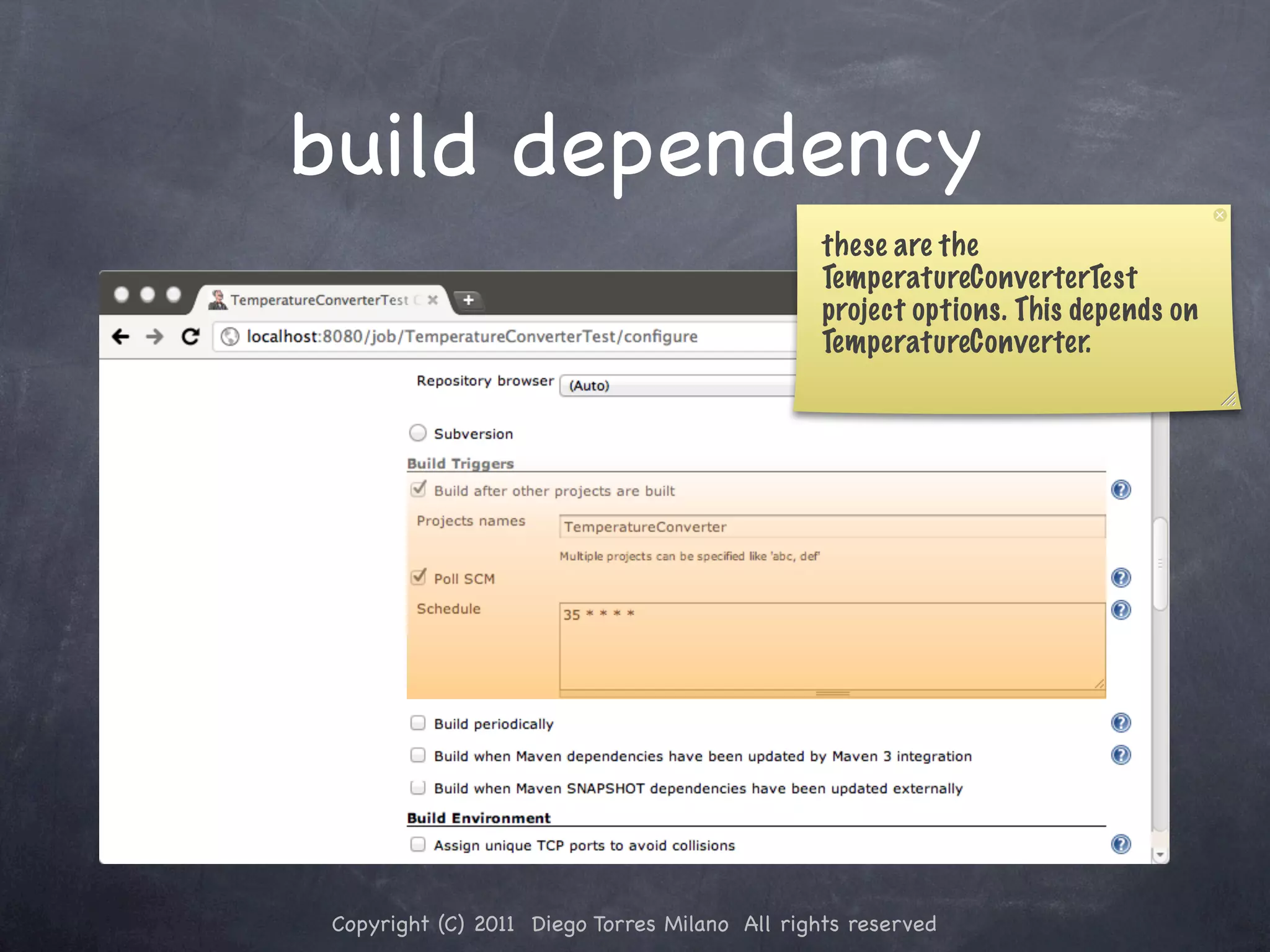This screenshot has width=1270, height=952.
Task: Open help for Schedule field
Action: coord(1121,610)
